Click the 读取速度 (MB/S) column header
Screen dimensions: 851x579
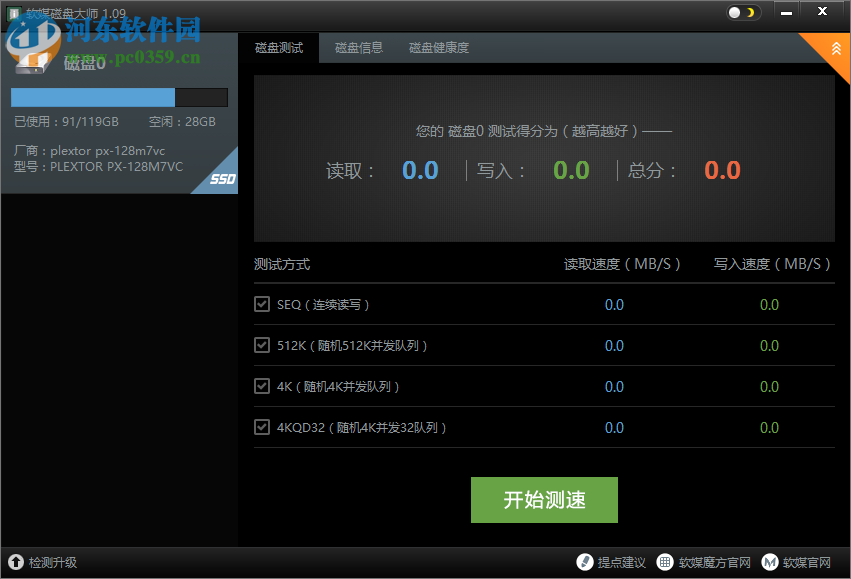[x=622, y=264]
